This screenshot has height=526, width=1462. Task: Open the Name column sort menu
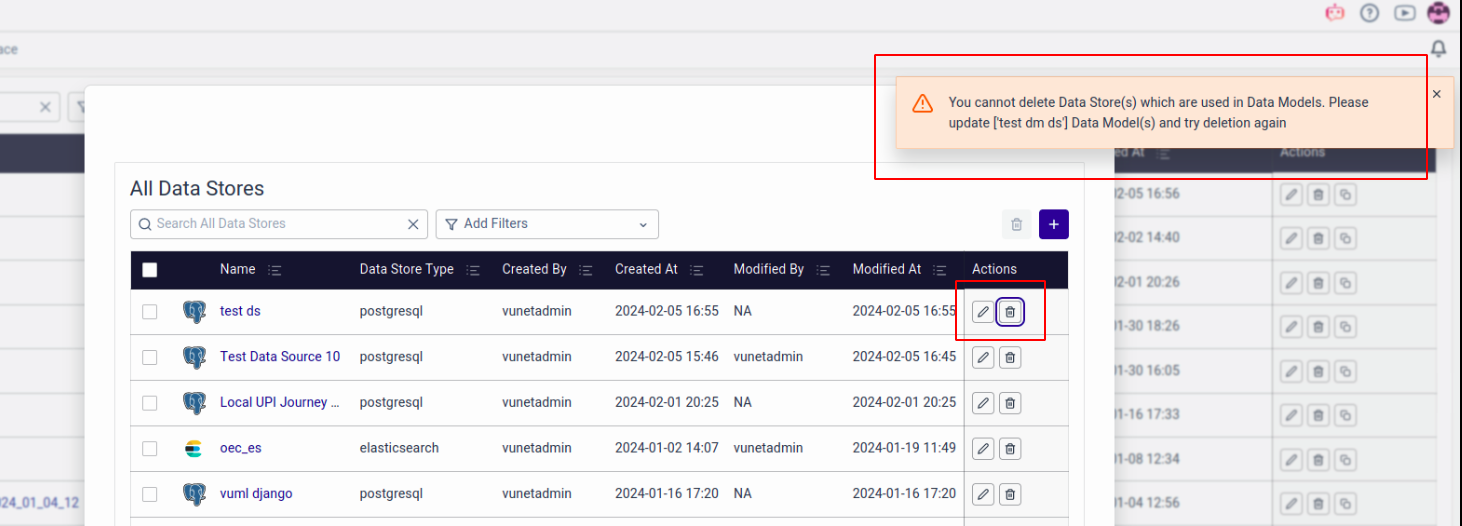[275, 270]
